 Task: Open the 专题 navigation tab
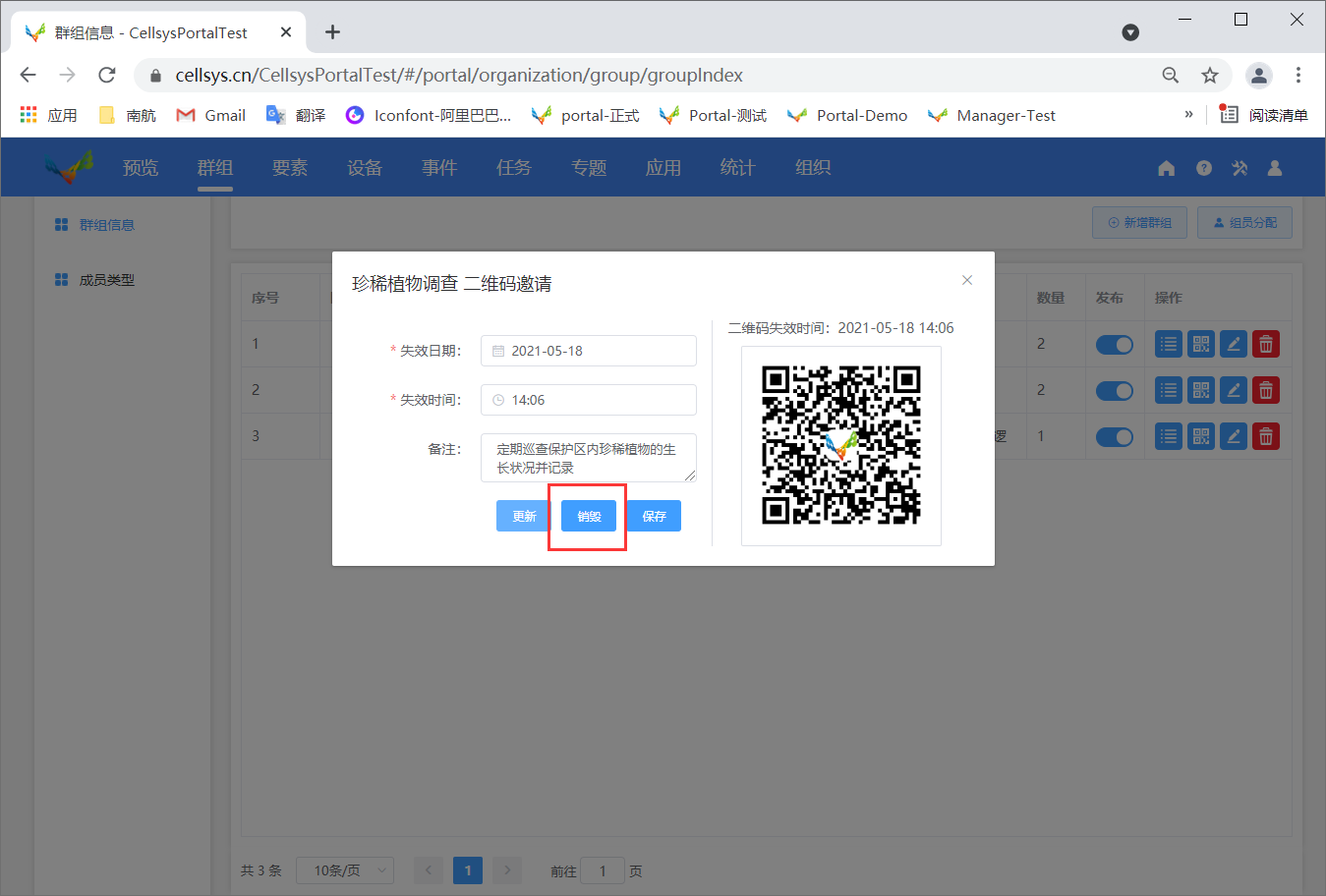[x=589, y=168]
